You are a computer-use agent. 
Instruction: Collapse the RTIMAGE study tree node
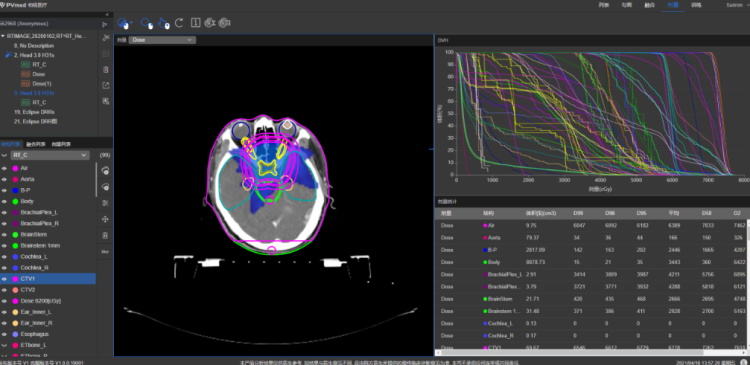pos(3,36)
